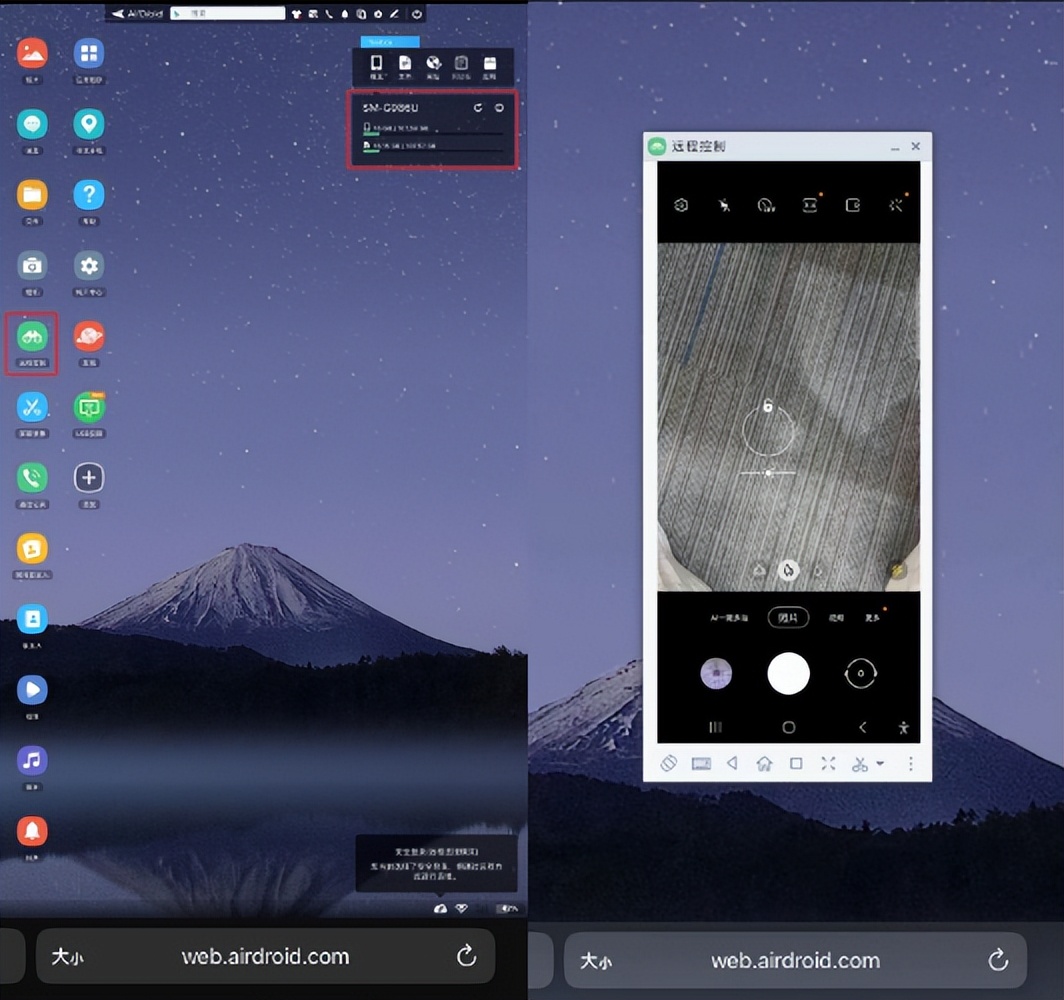Viewport: 1064px width, 1000px height.
Task: Select the file tab in Toolbox panel
Action: (x=404, y=66)
